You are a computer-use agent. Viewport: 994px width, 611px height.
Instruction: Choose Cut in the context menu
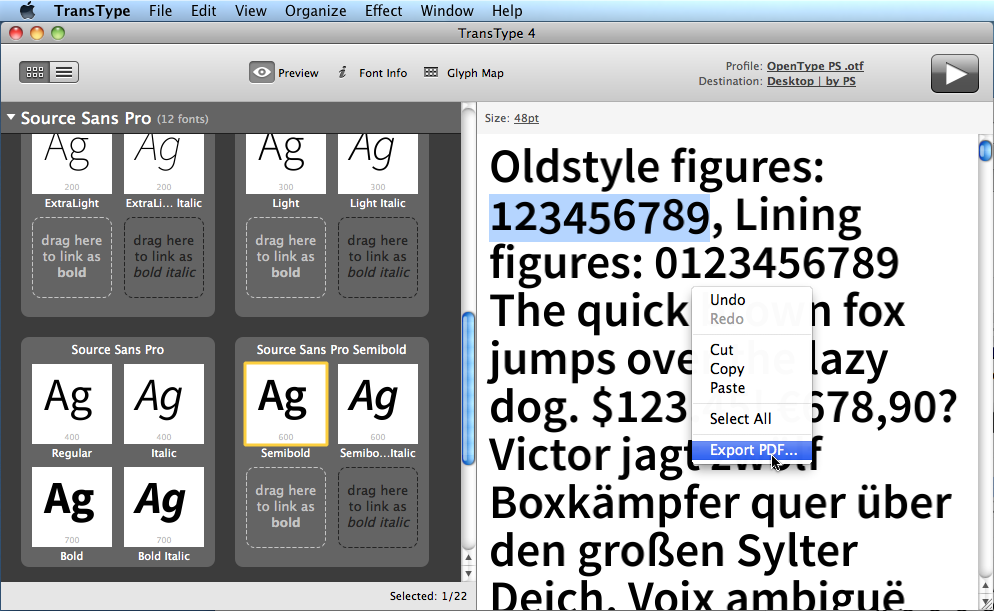(x=752, y=350)
